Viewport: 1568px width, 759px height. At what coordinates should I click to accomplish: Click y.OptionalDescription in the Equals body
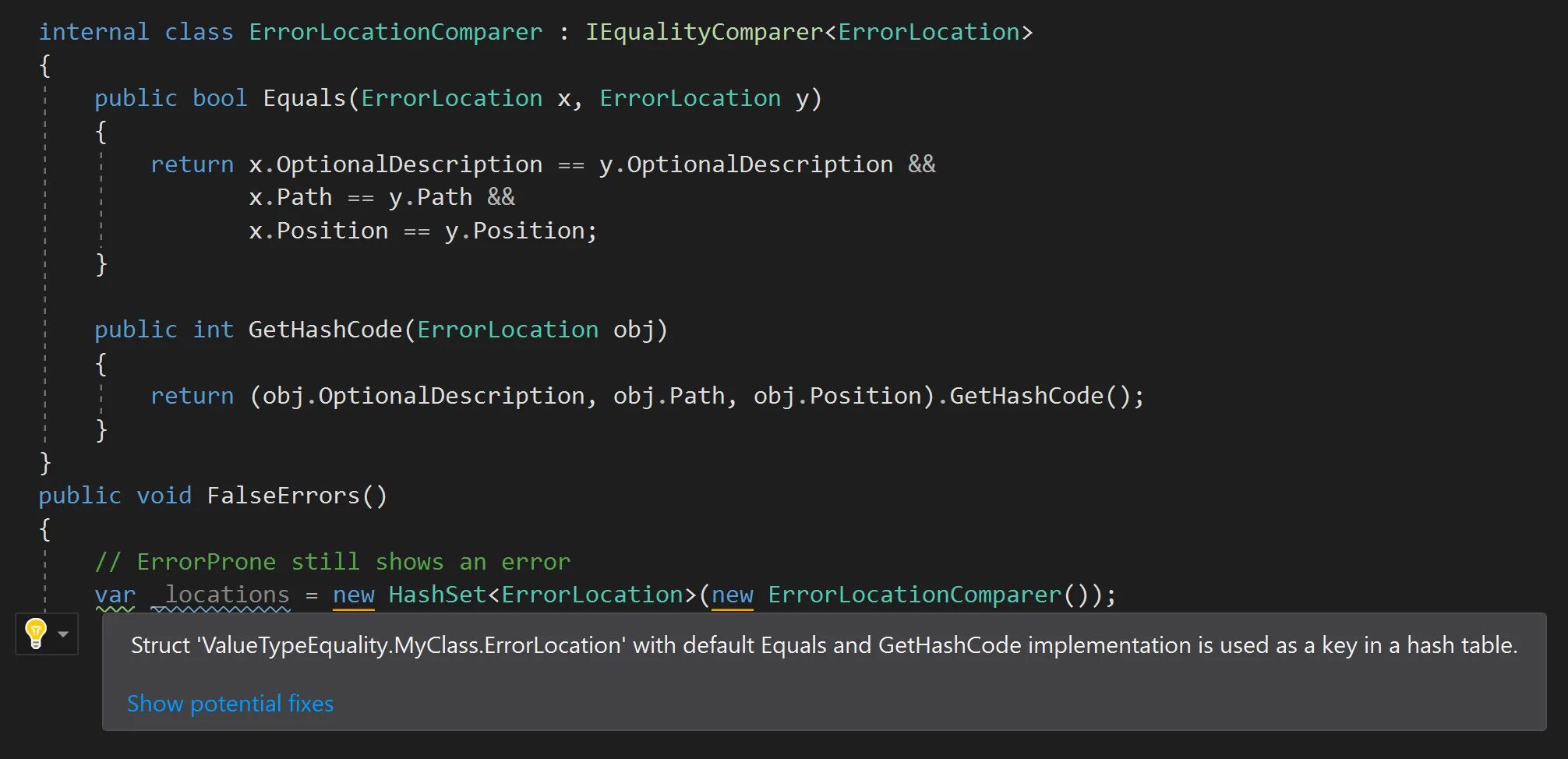[x=746, y=164]
